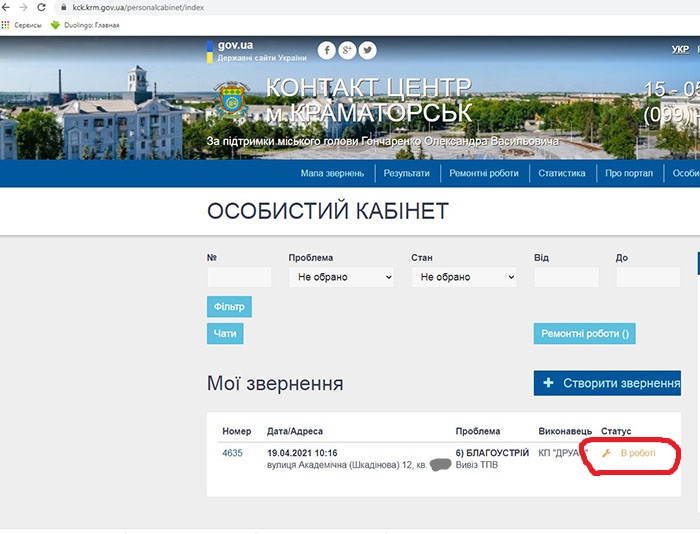Expand the Стан dropdown
Viewport: 700px width, 534px height.
[x=463, y=277]
